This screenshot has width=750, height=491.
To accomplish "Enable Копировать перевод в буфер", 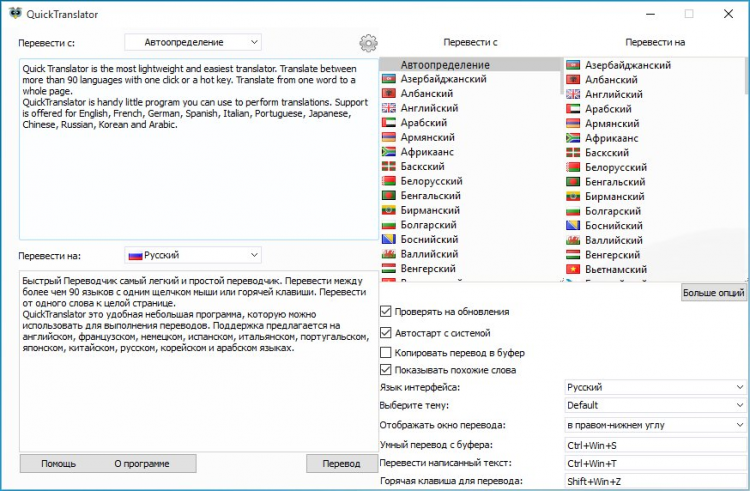I will click(x=386, y=353).
